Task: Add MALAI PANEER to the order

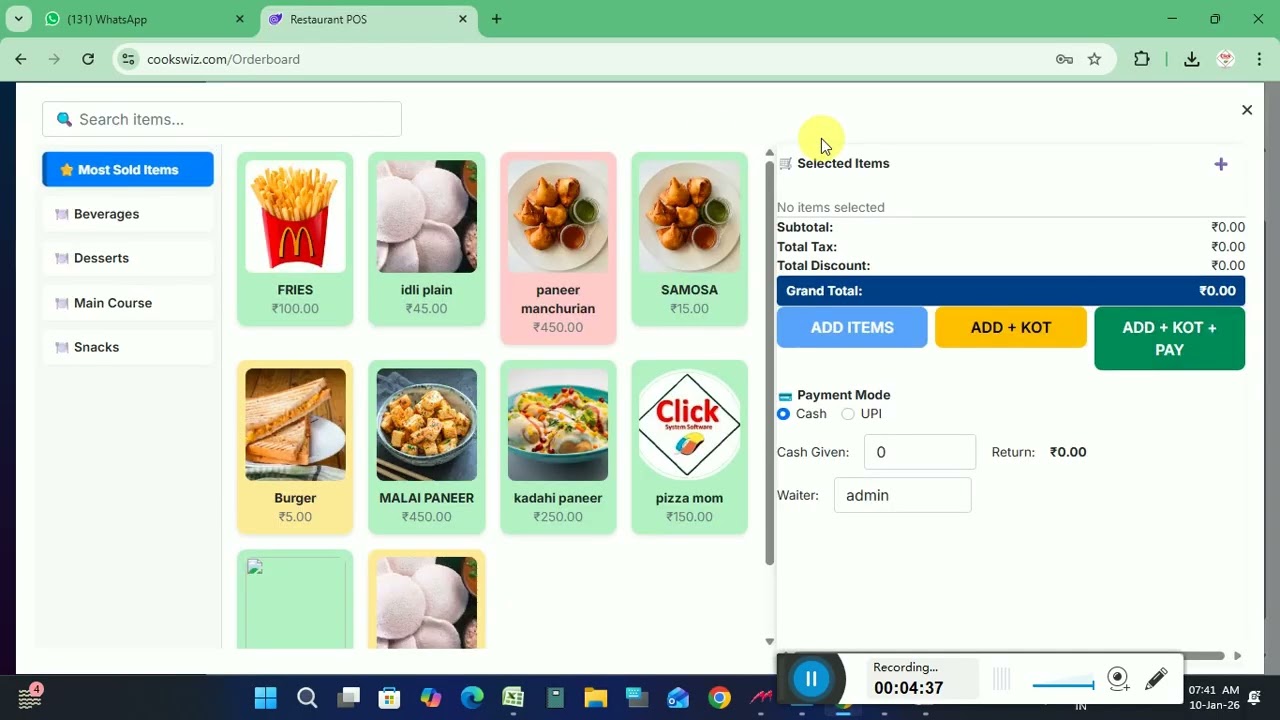Action: [x=426, y=447]
